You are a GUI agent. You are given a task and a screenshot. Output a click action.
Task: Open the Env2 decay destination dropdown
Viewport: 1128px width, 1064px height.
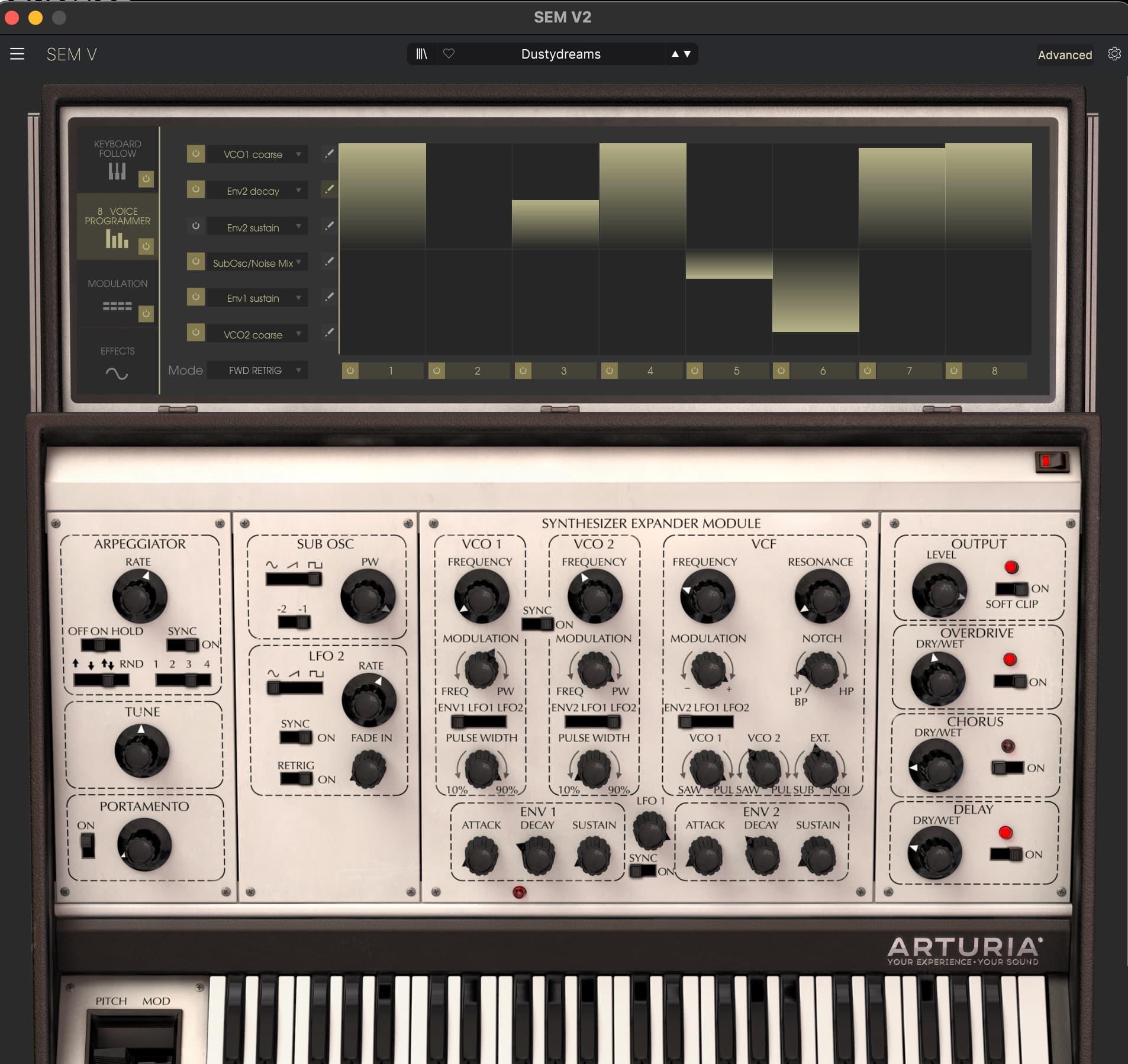coord(257,191)
